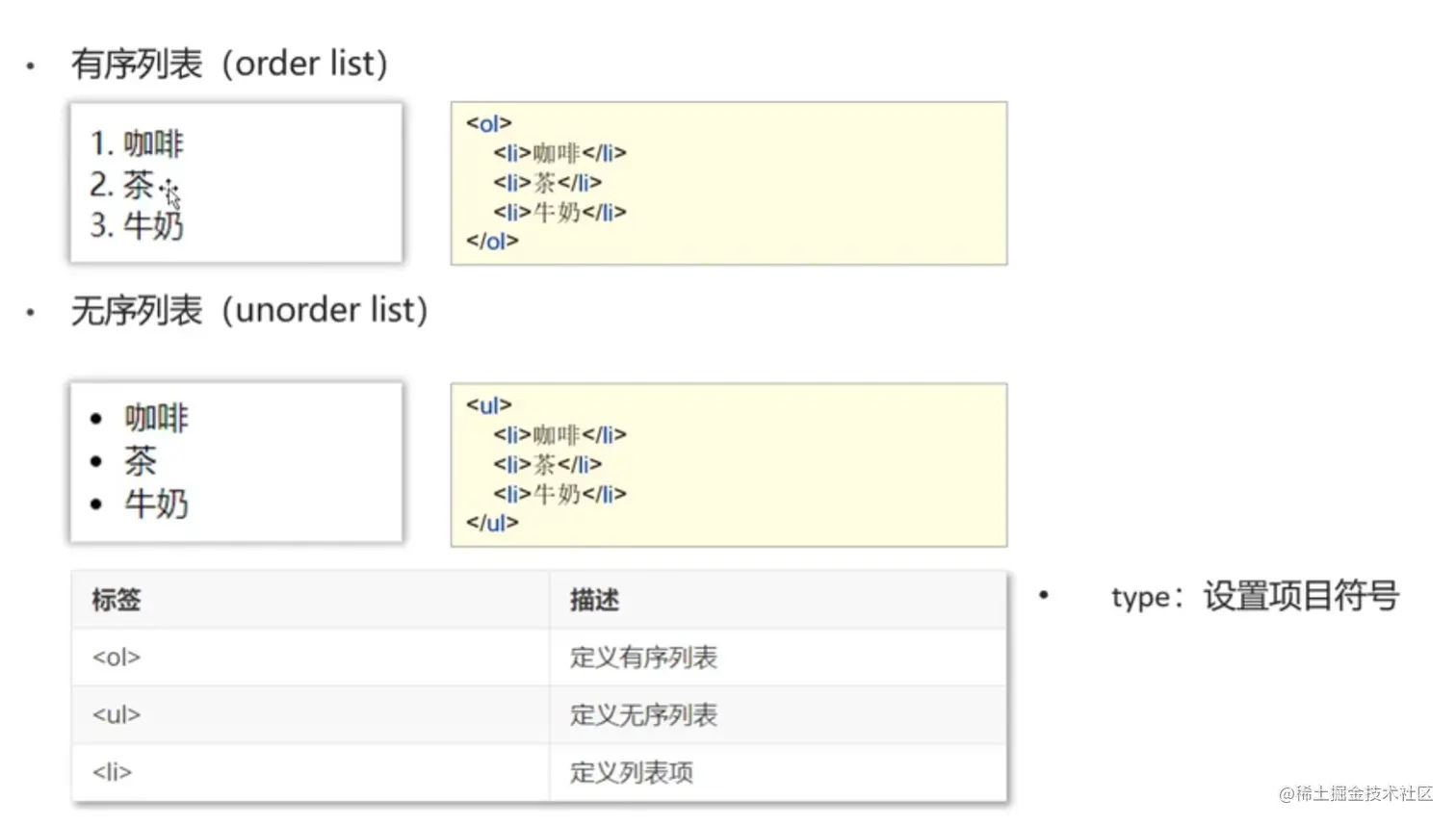Viewport: 1456px width, 826px height.
Task: Select bulleted 茶 item in unordered preview
Action: point(140,461)
